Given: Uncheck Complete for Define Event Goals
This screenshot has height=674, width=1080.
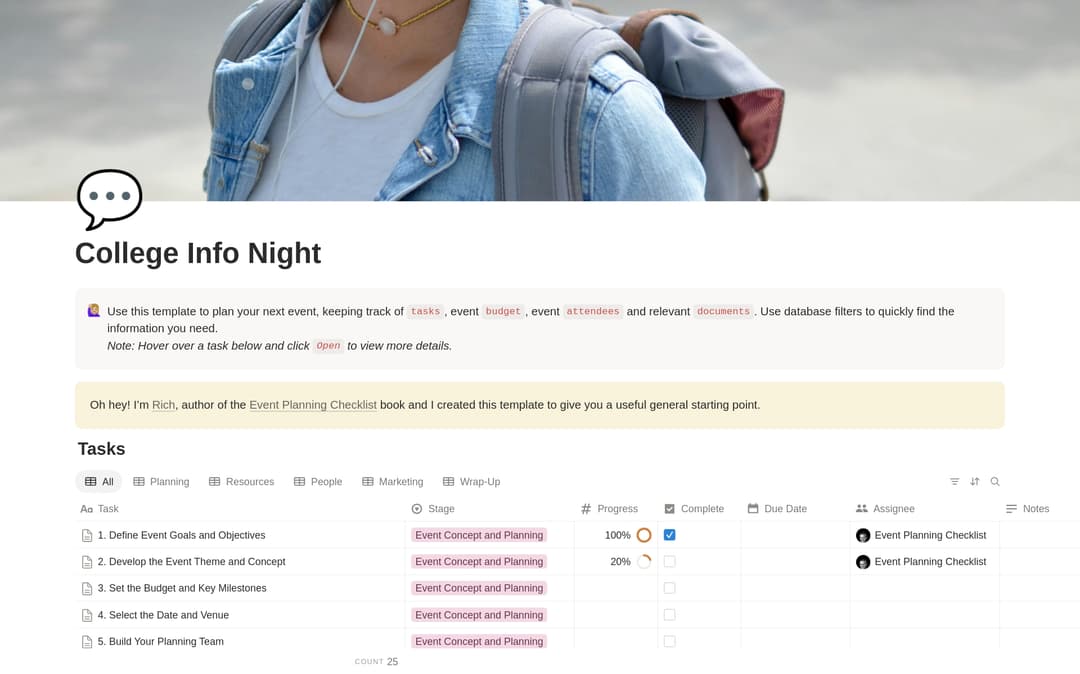Looking at the screenshot, I should [x=669, y=535].
